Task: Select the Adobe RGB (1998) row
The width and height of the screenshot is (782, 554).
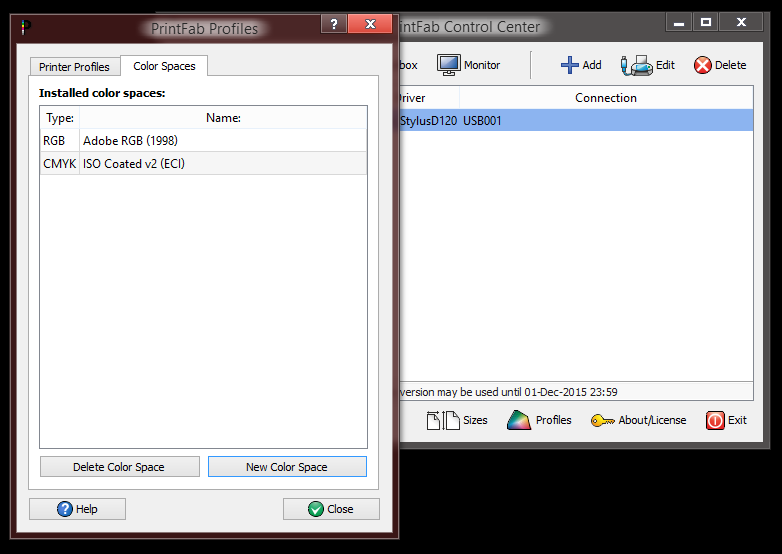Action: (x=203, y=141)
